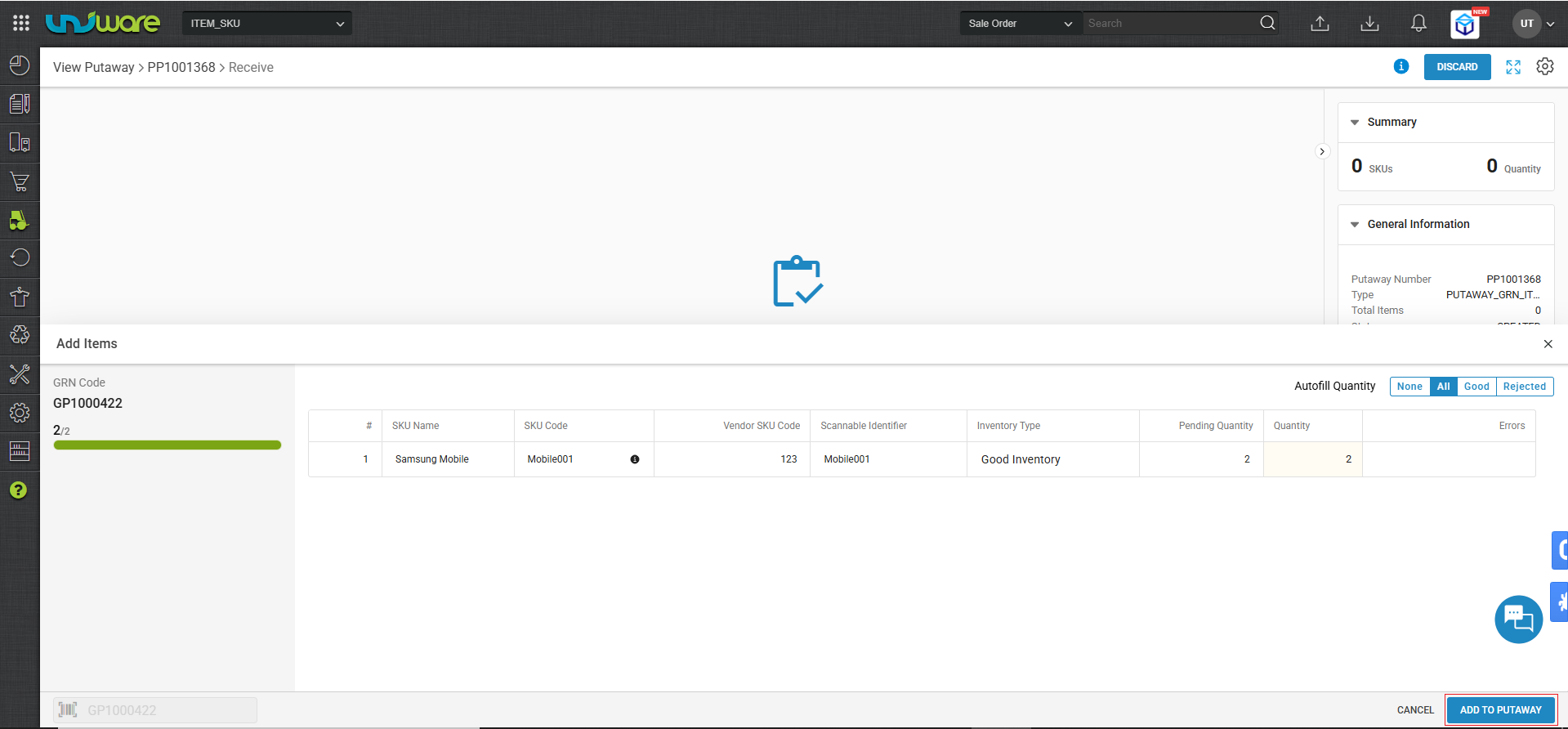Screen dimensions: 1568x729
Task: Open the recycle sidebar icon
Action: click(20, 335)
